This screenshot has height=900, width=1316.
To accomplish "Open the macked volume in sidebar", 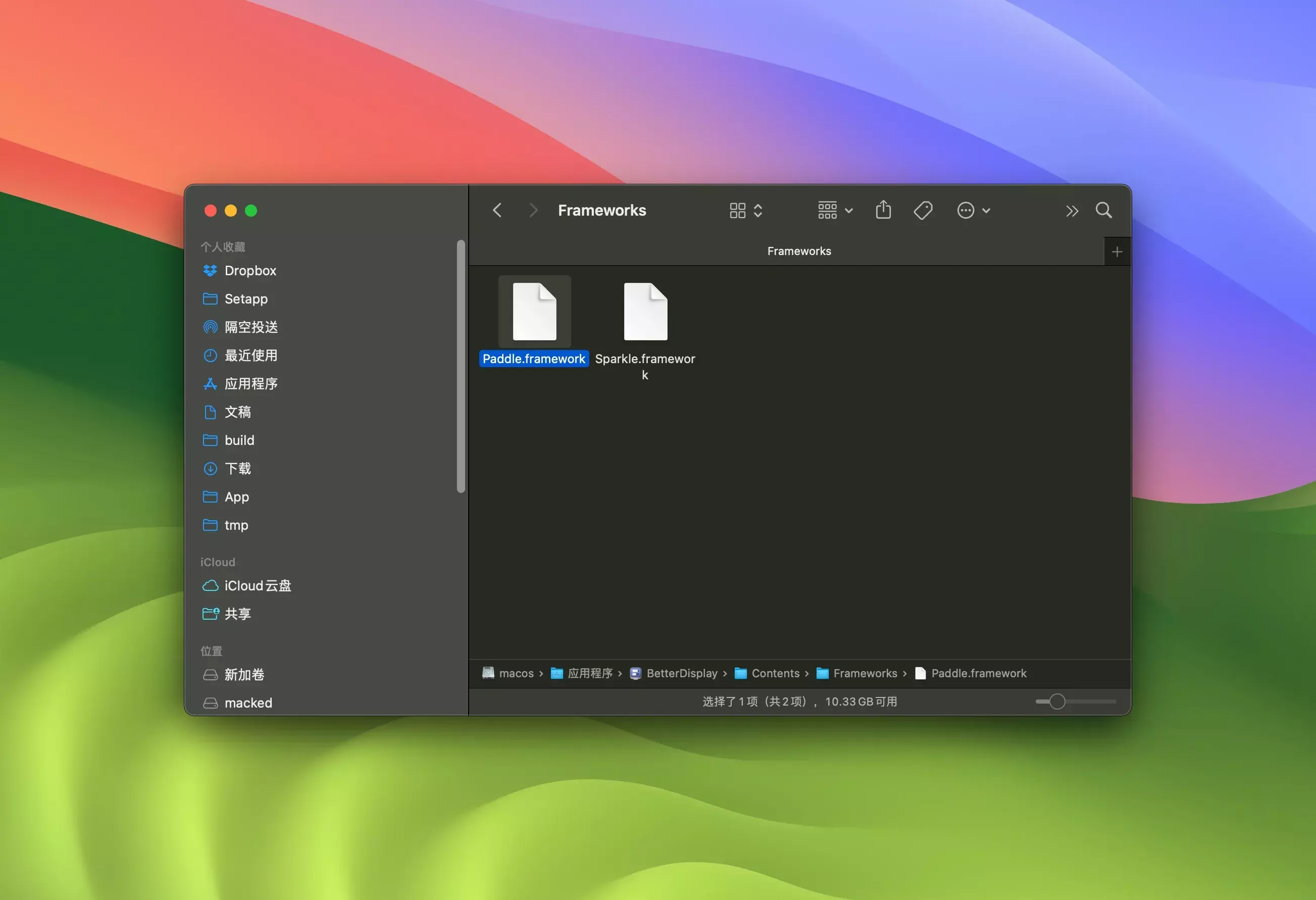I will [248, 703].
